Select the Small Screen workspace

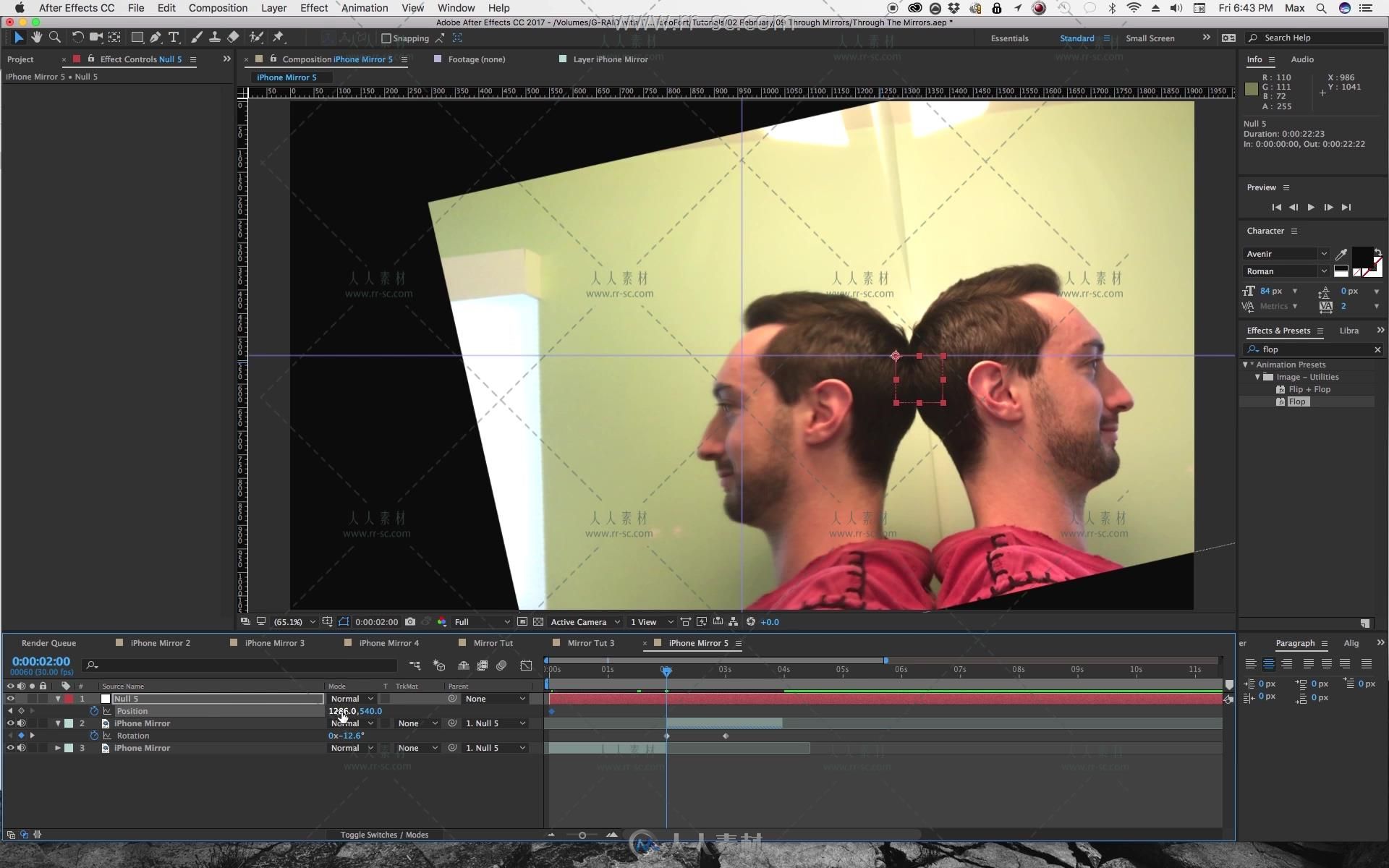(1150, 38)
